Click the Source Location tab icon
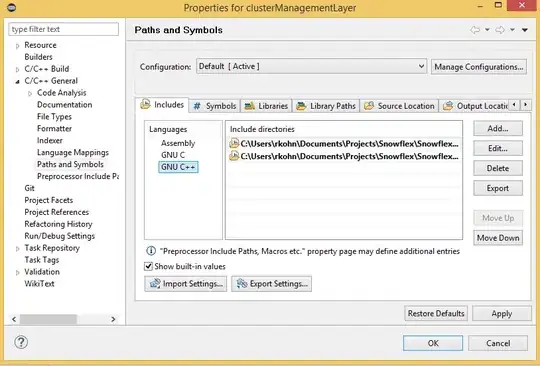The width and height of the screenshot is (540, 366). tap(369, 106)
